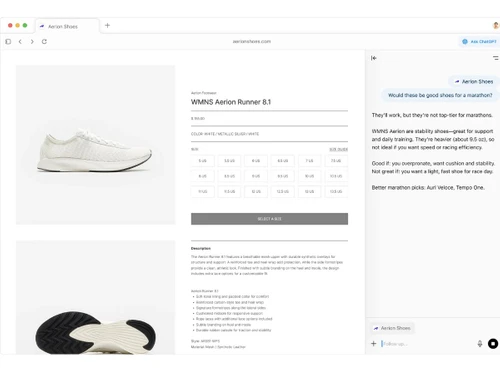Click the line "They'll work, but they're not top-tier"

(x=432, y=115)
